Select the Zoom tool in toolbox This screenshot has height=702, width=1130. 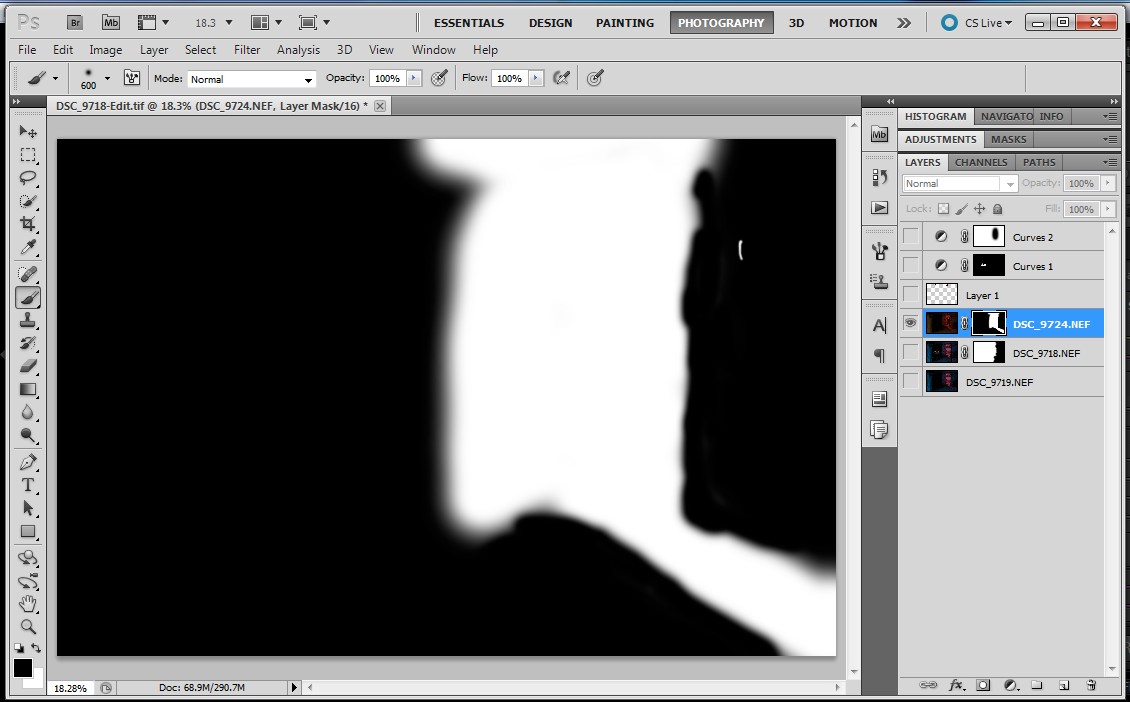coord(28,627)
